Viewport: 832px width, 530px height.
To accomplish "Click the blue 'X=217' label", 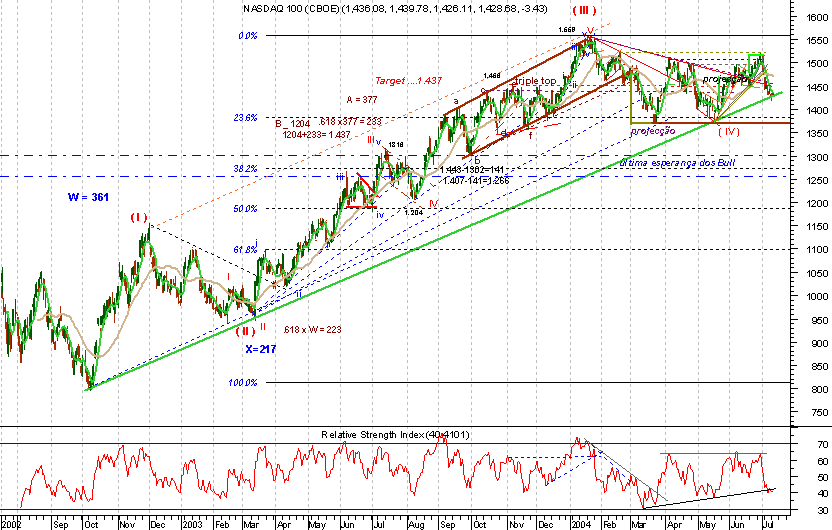I will 261,349.
